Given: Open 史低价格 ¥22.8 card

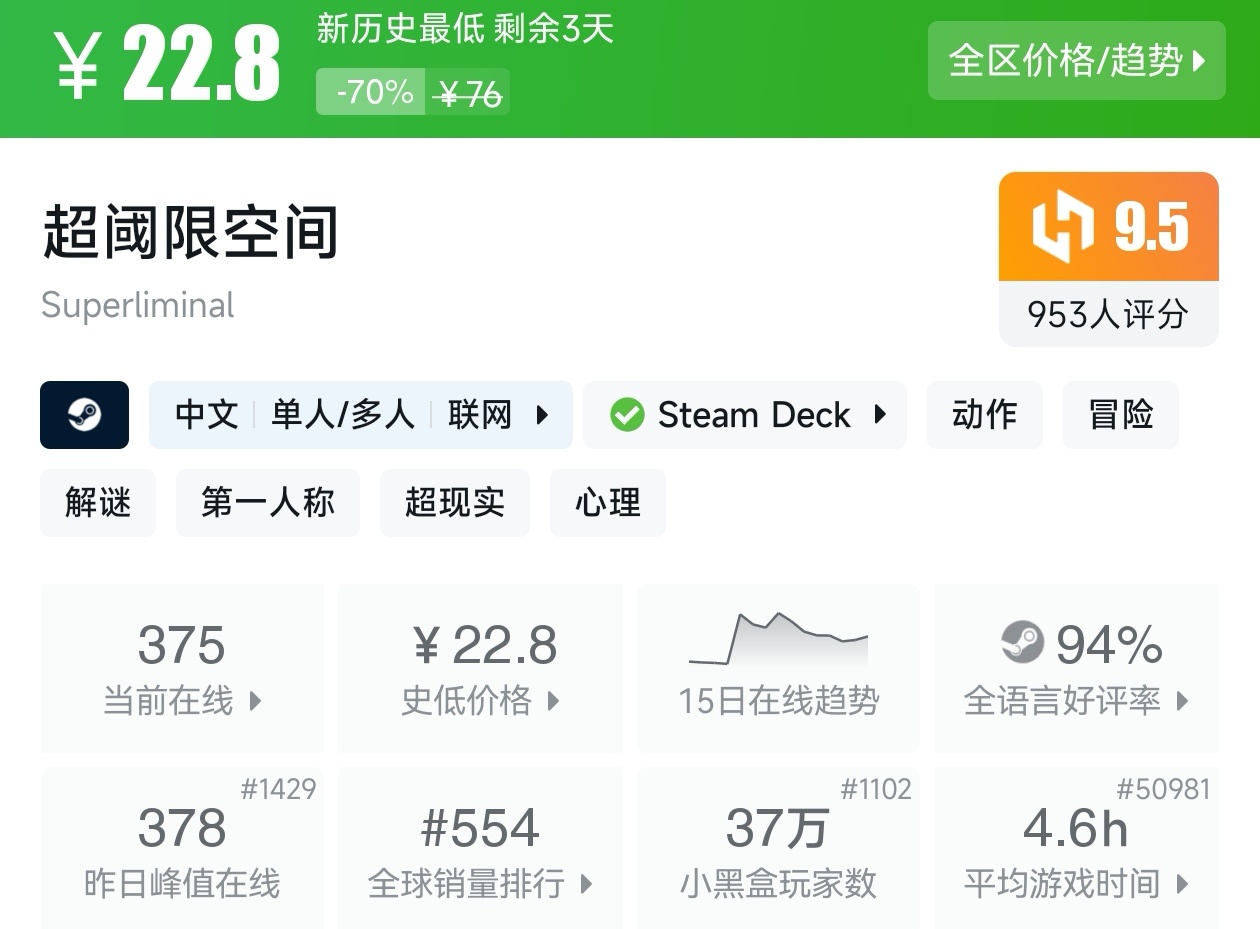Looking at the screenshot, I should tap(481, 668).
